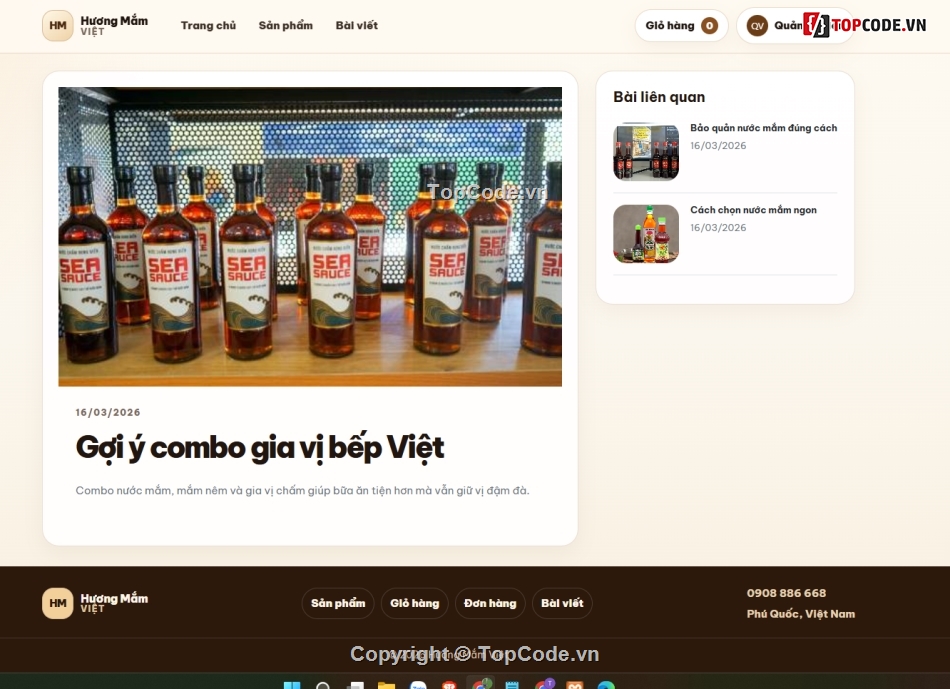Click the footer Sản phẩm pill button
This screenshot has height=689, width=950.
click(338, 603)
